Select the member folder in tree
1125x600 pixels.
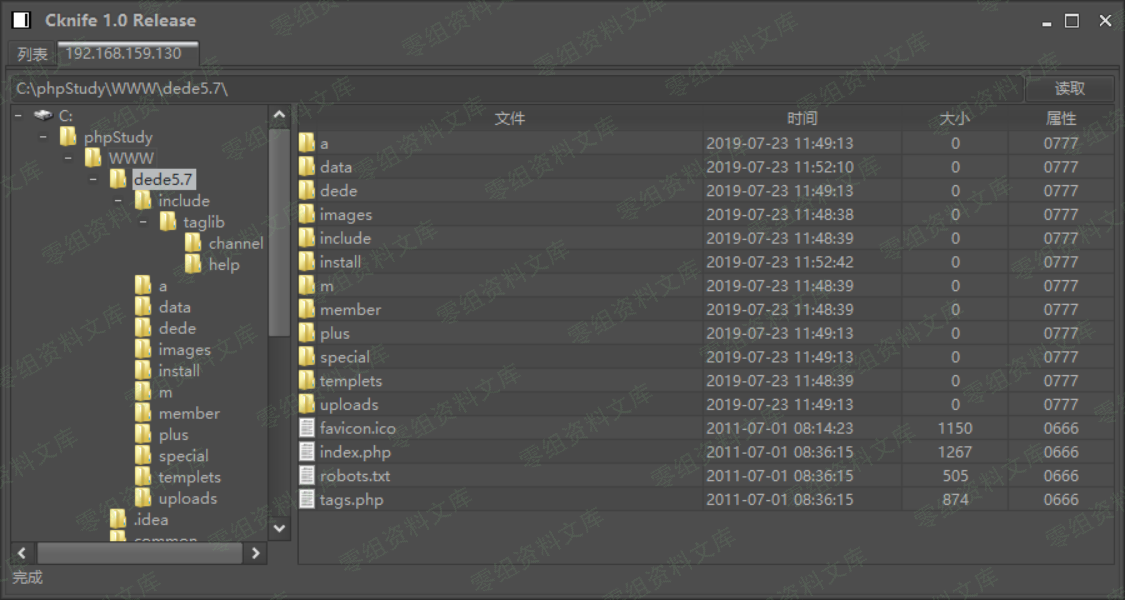[x=188, y=413]
